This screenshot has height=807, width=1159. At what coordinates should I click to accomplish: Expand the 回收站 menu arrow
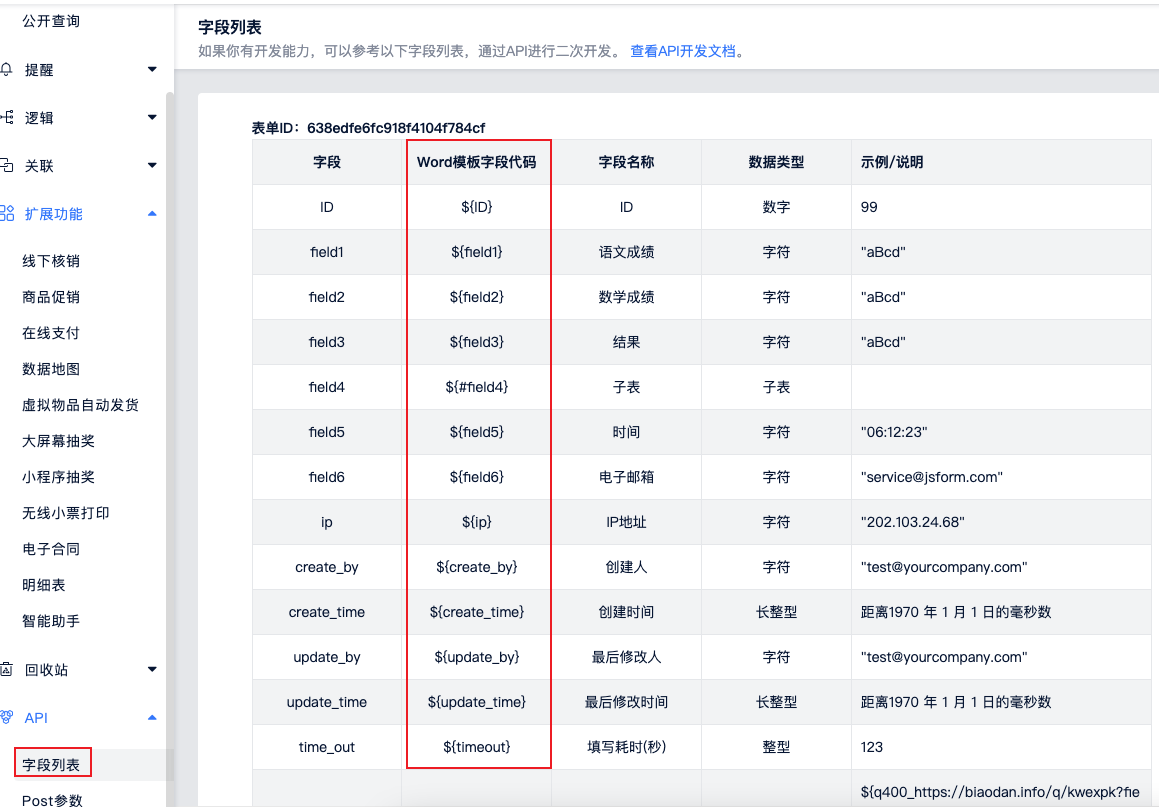click(x=152, y=669)
